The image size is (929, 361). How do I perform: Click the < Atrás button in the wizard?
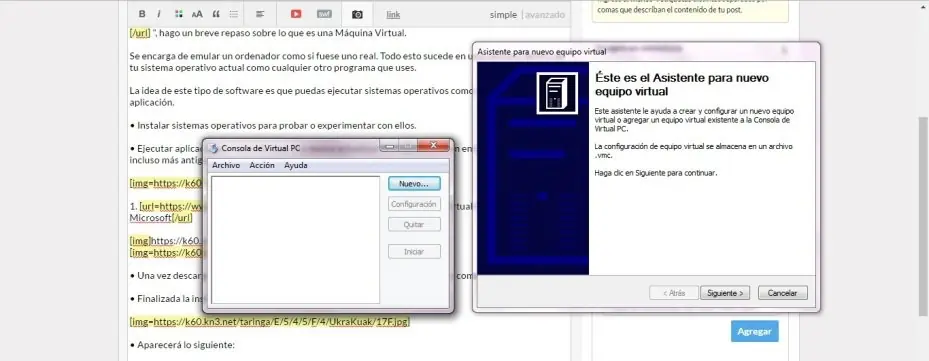pyautogui.click(x=674, y=293)
